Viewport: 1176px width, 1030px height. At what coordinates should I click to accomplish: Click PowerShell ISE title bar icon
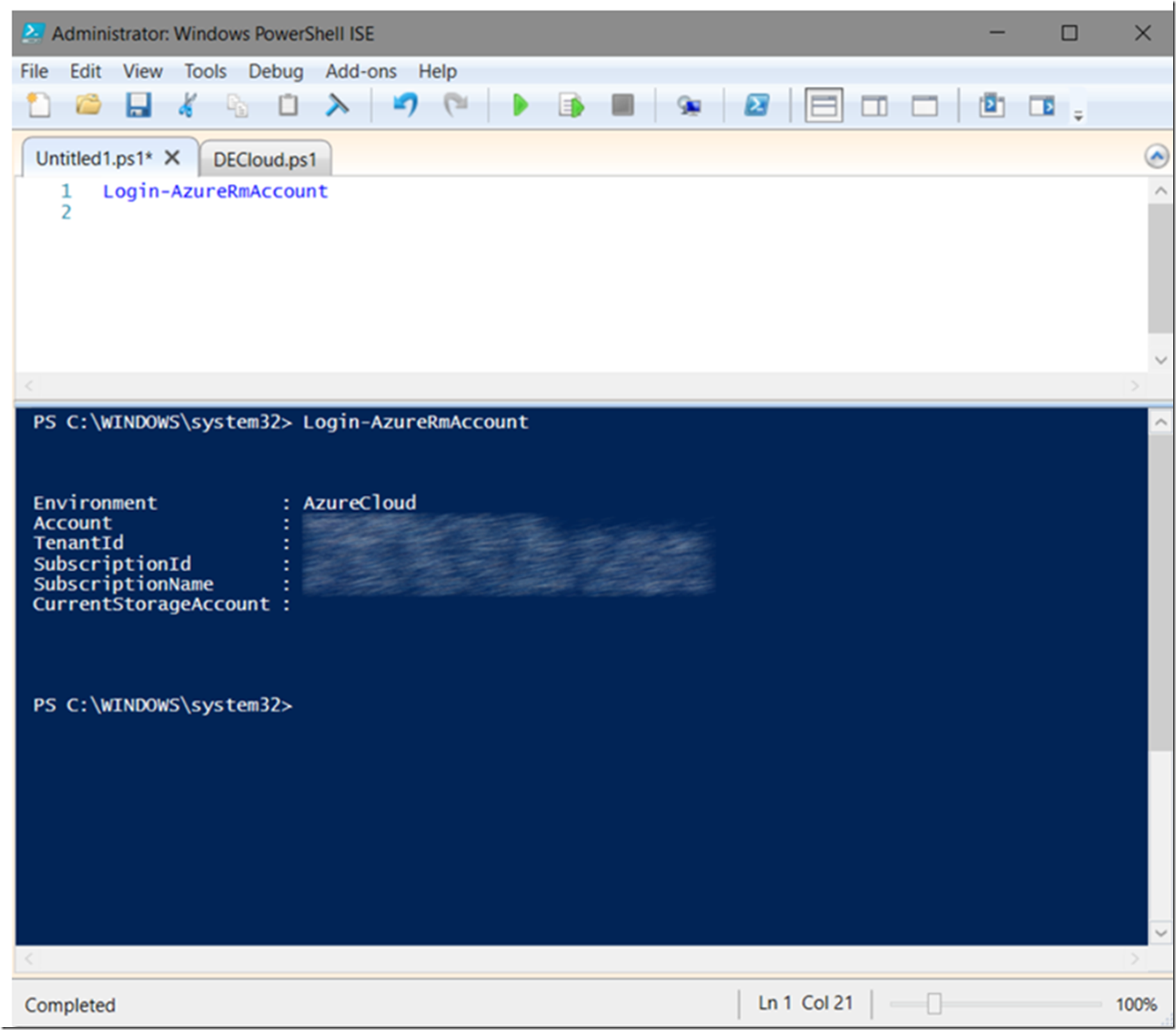(33, 33)
